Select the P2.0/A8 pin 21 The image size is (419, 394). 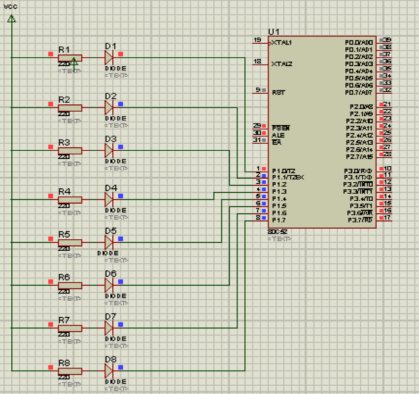click(x=384, y=105)
